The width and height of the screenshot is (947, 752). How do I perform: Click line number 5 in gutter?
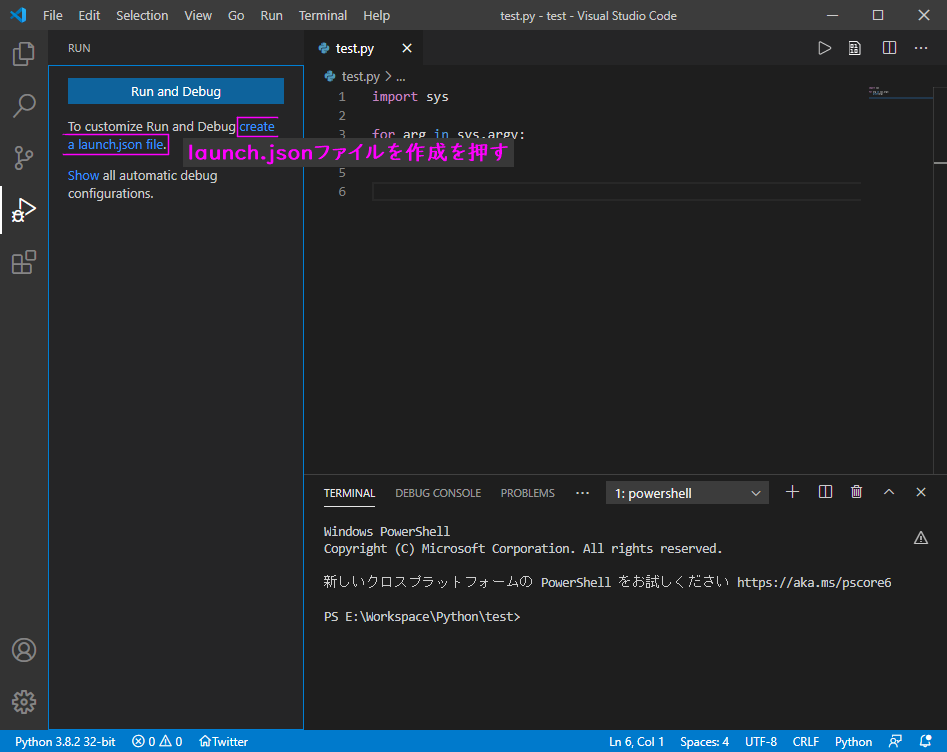(342, 173)
